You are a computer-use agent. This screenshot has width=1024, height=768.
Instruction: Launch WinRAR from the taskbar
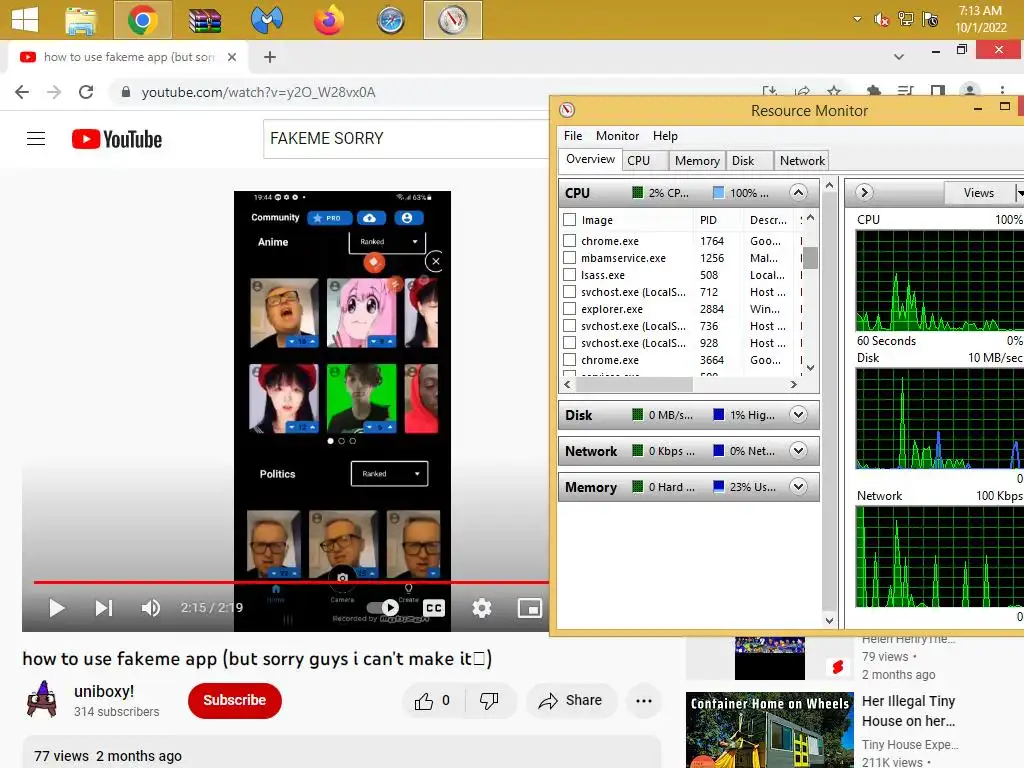[x=204, y=20]
